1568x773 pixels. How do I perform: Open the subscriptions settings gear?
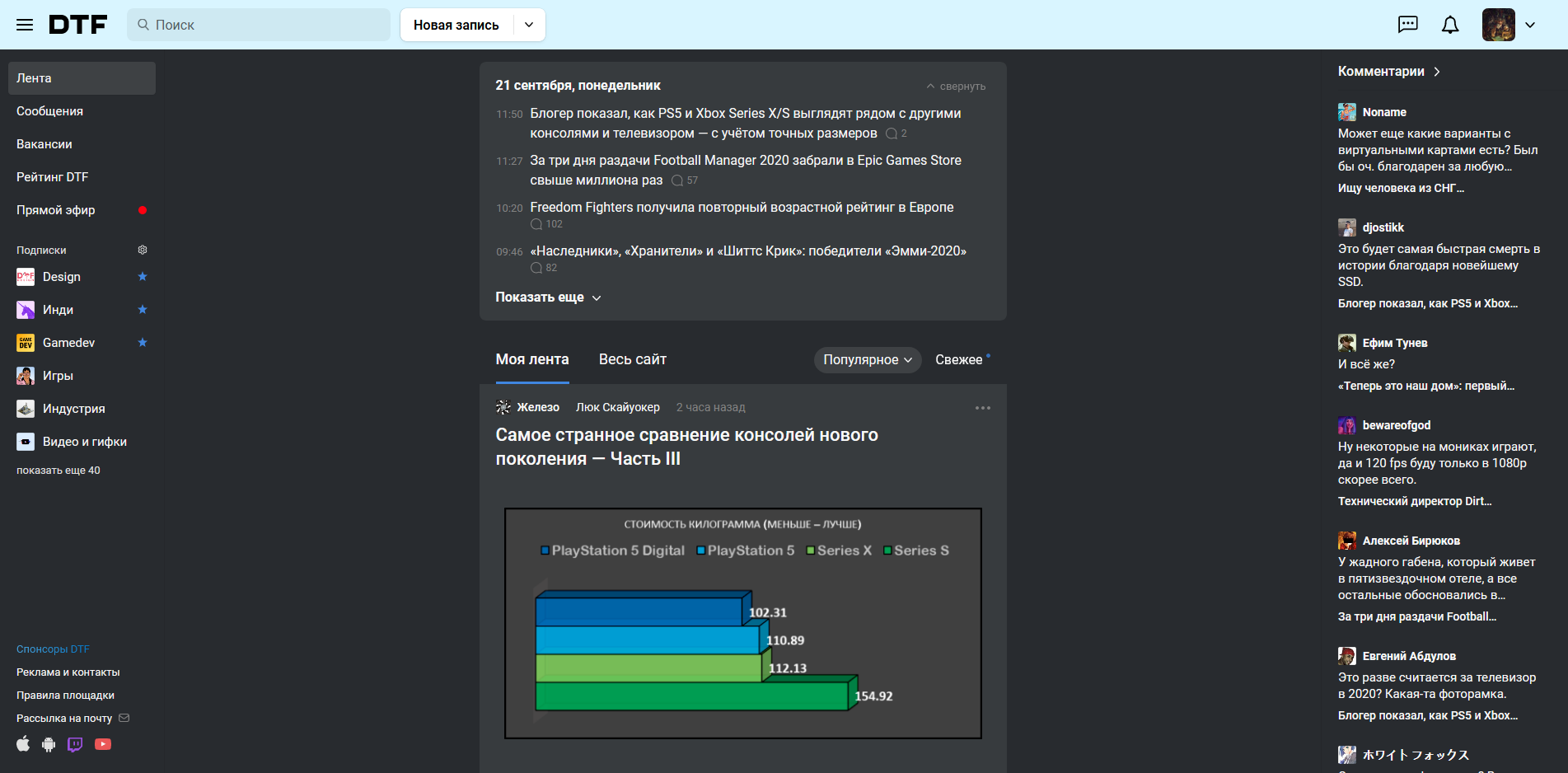coord(143,250)
